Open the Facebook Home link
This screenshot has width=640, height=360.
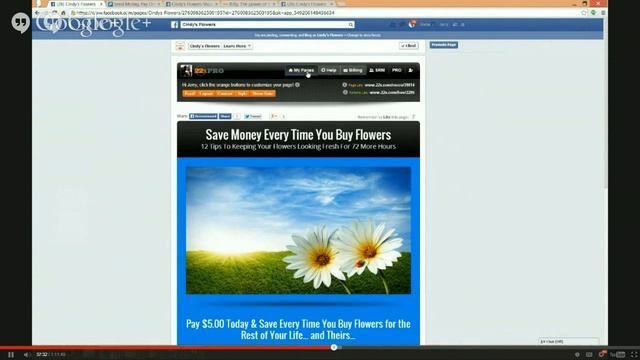pos(425,24)
